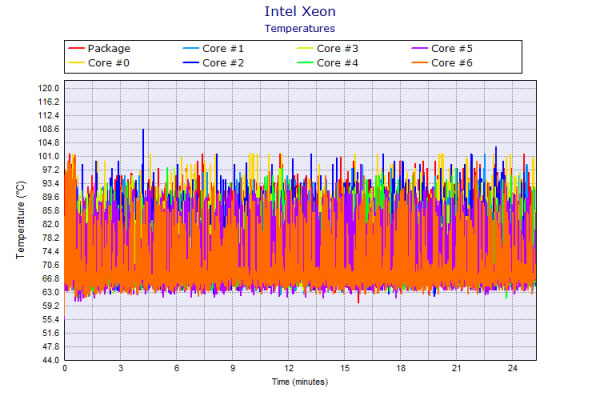Click the 70.6 y-axis value

pos(51,265)
